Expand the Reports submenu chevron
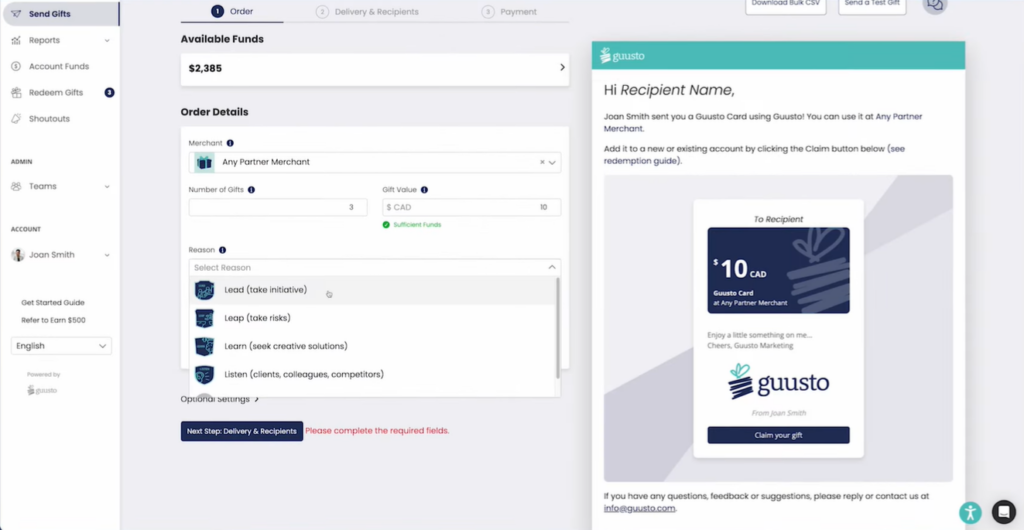Viewport: 1024px width, 530px height. [107, 40]
